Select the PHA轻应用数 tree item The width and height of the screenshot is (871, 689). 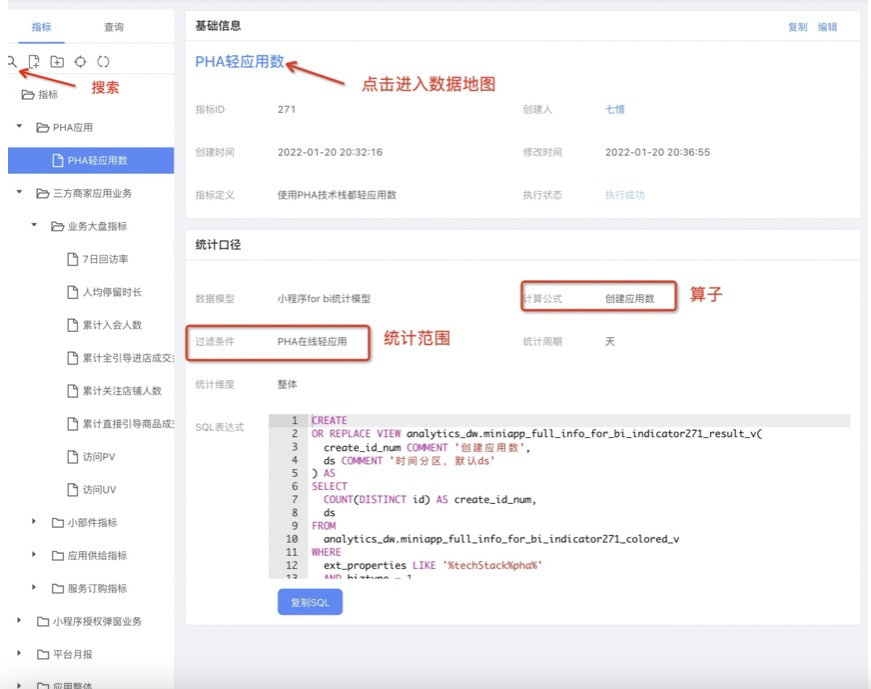(x=91, y=161)
